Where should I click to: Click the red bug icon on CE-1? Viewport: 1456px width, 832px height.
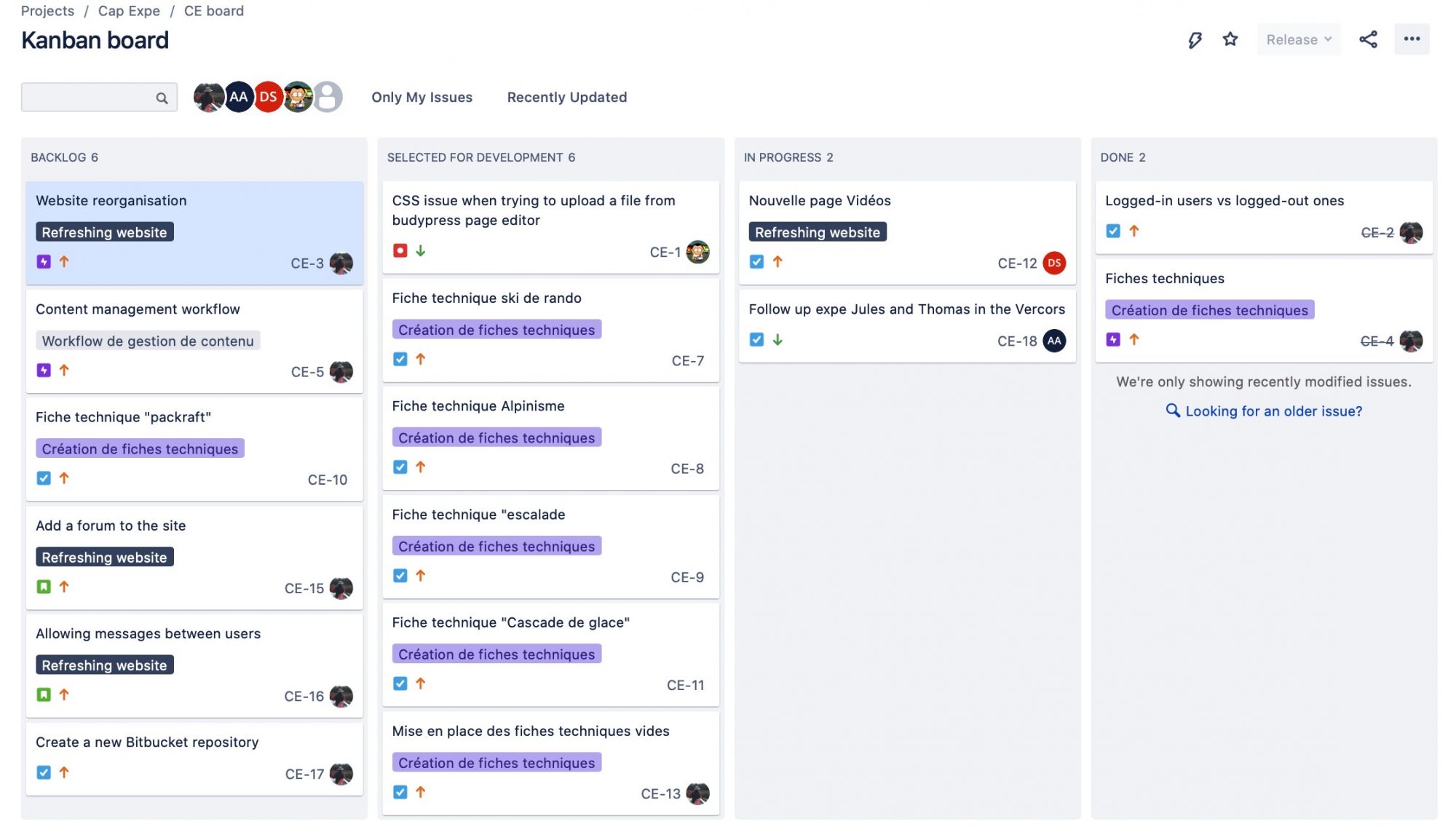point(400,250)
